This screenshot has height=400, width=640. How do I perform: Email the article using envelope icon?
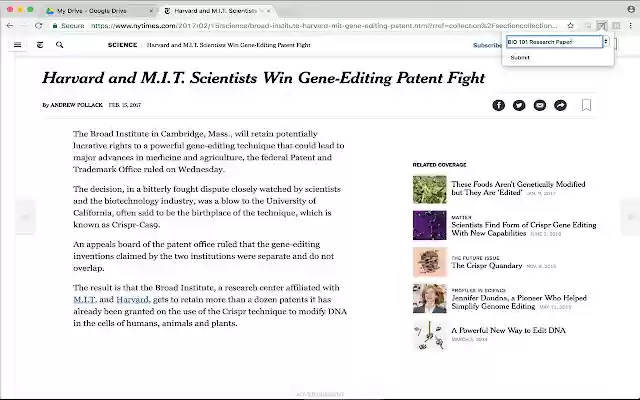coord(540,105)
